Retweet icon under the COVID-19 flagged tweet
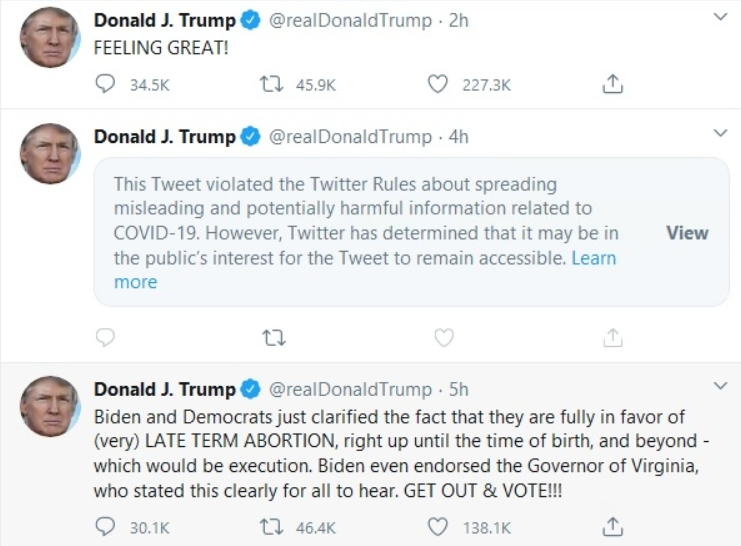Screen dimensions: 741x546 272,337
